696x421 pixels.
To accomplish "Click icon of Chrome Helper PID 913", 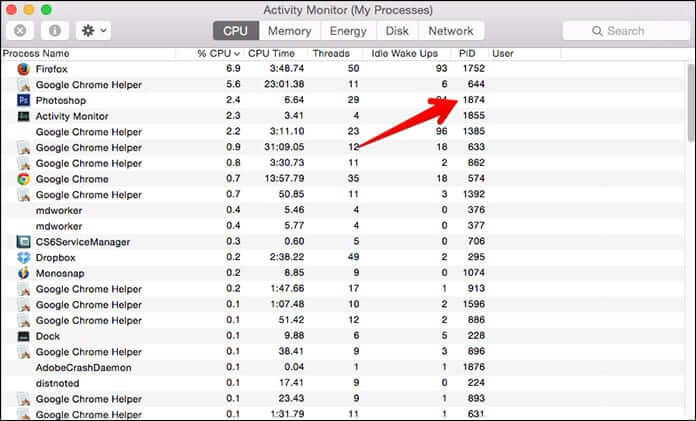I will click(x=23, y=289).
